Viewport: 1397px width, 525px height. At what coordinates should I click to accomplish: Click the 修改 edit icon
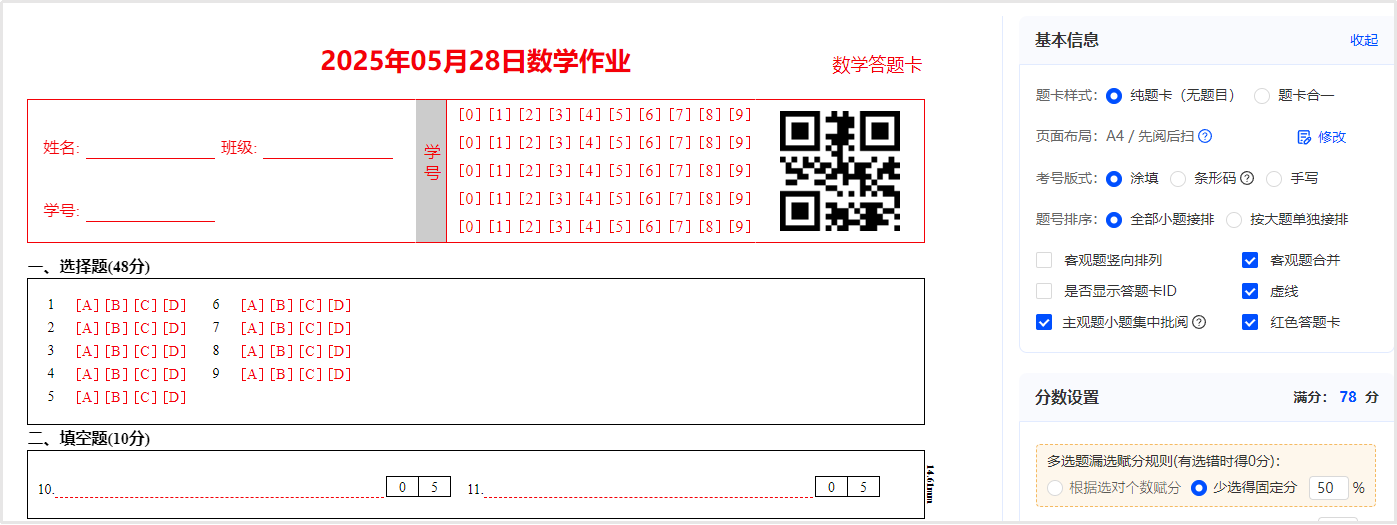(1304, 137)
